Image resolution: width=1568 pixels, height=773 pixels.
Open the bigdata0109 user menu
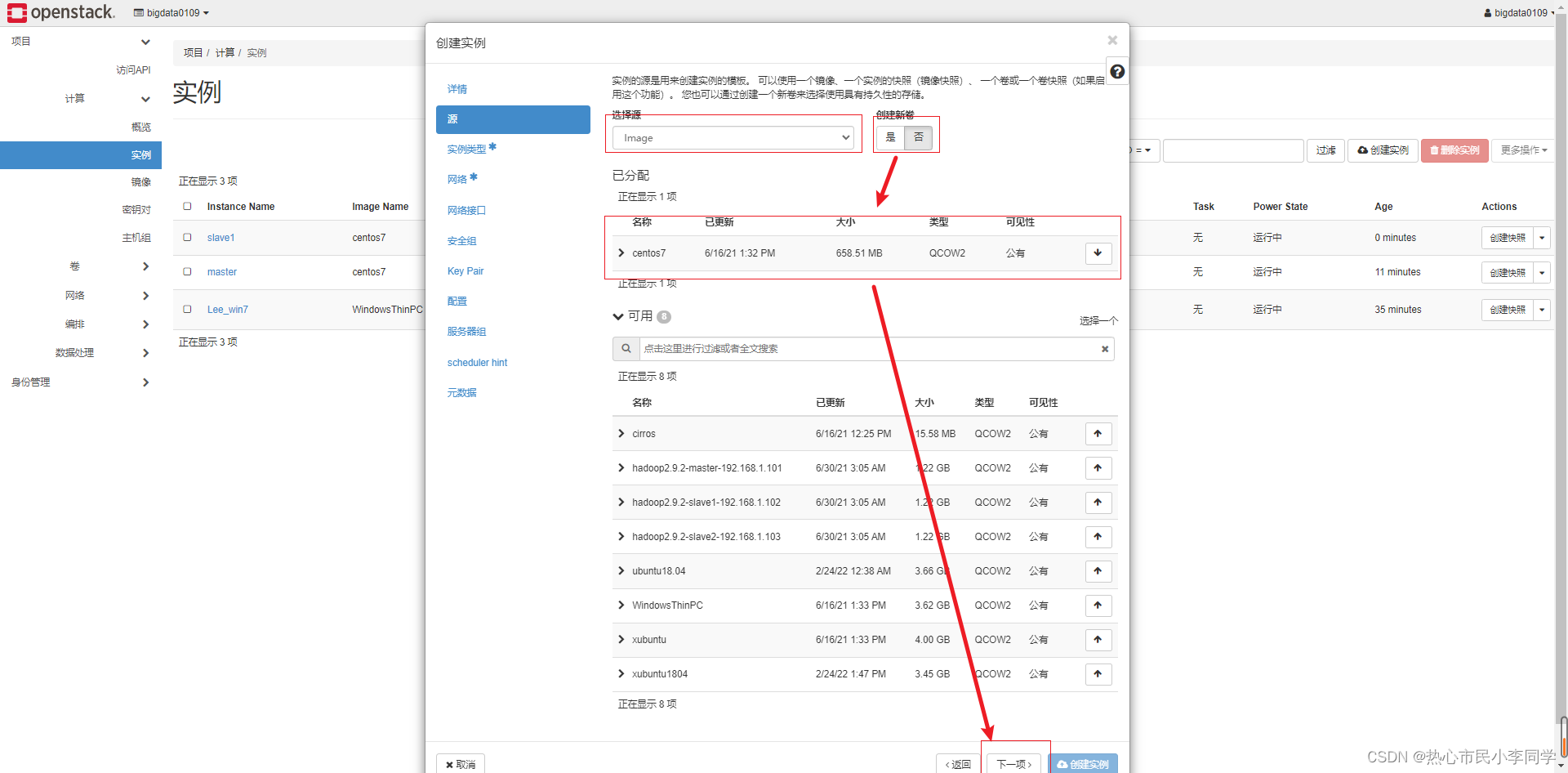[x=1519, y=13]
